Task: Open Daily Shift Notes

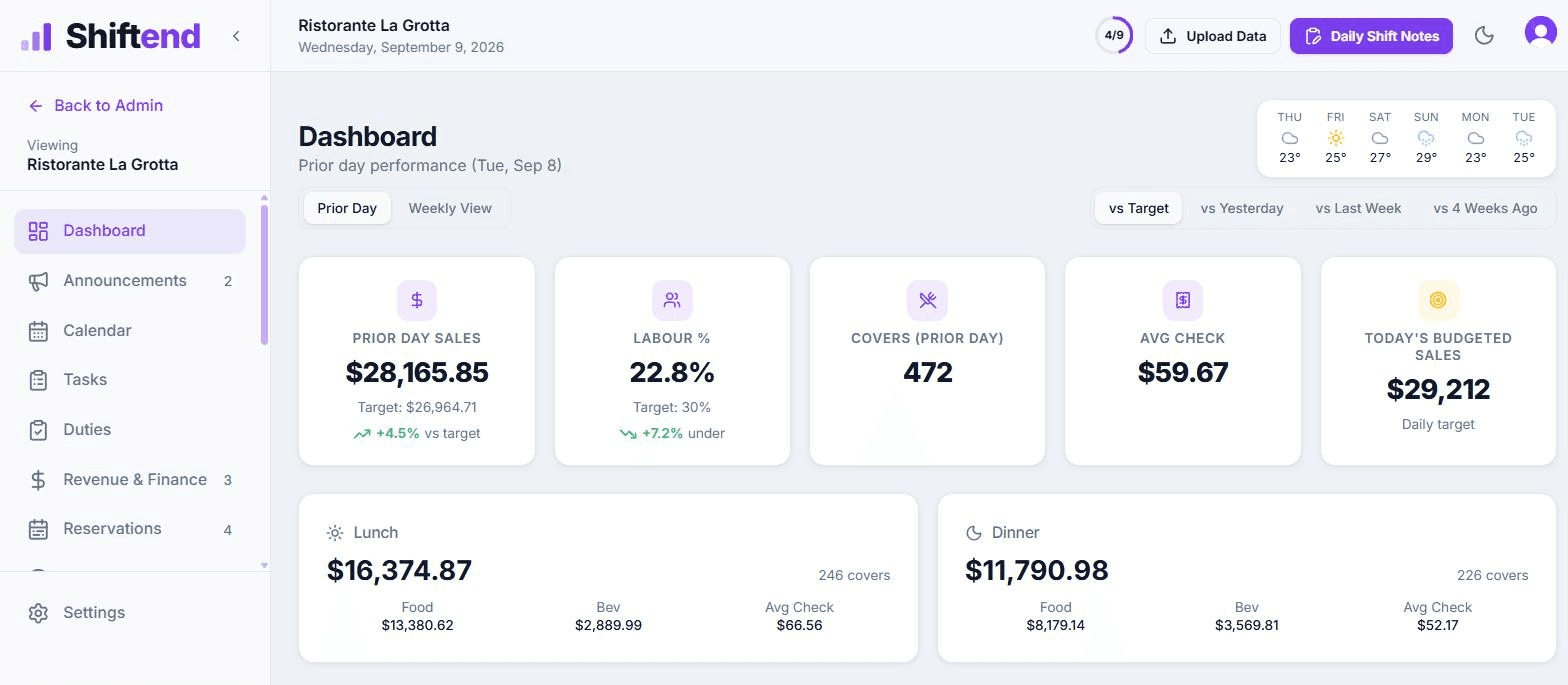Action: coord(1371,36)
